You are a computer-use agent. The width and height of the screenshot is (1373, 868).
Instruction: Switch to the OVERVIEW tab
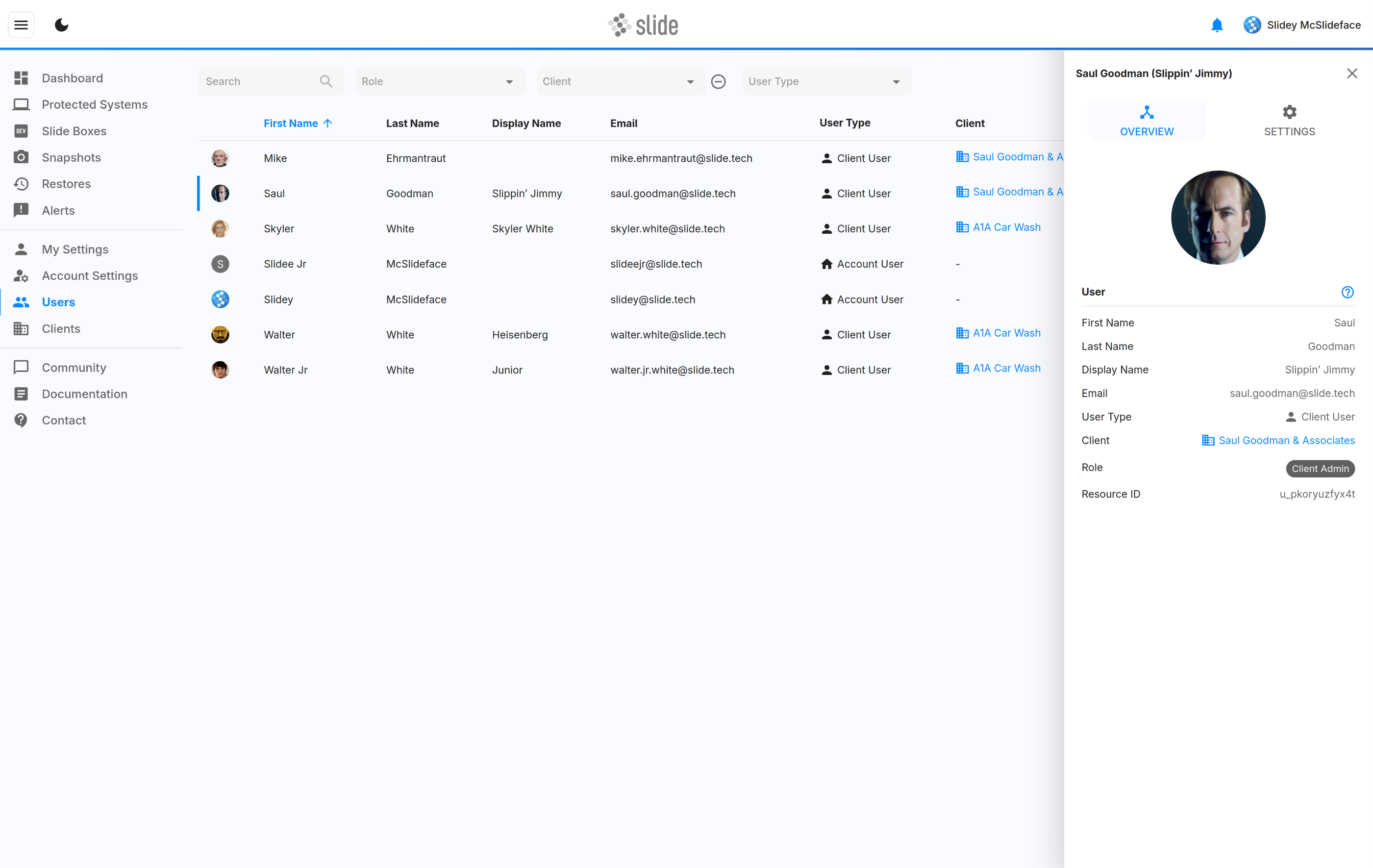pyautogui.click(x=1147, y=121)
